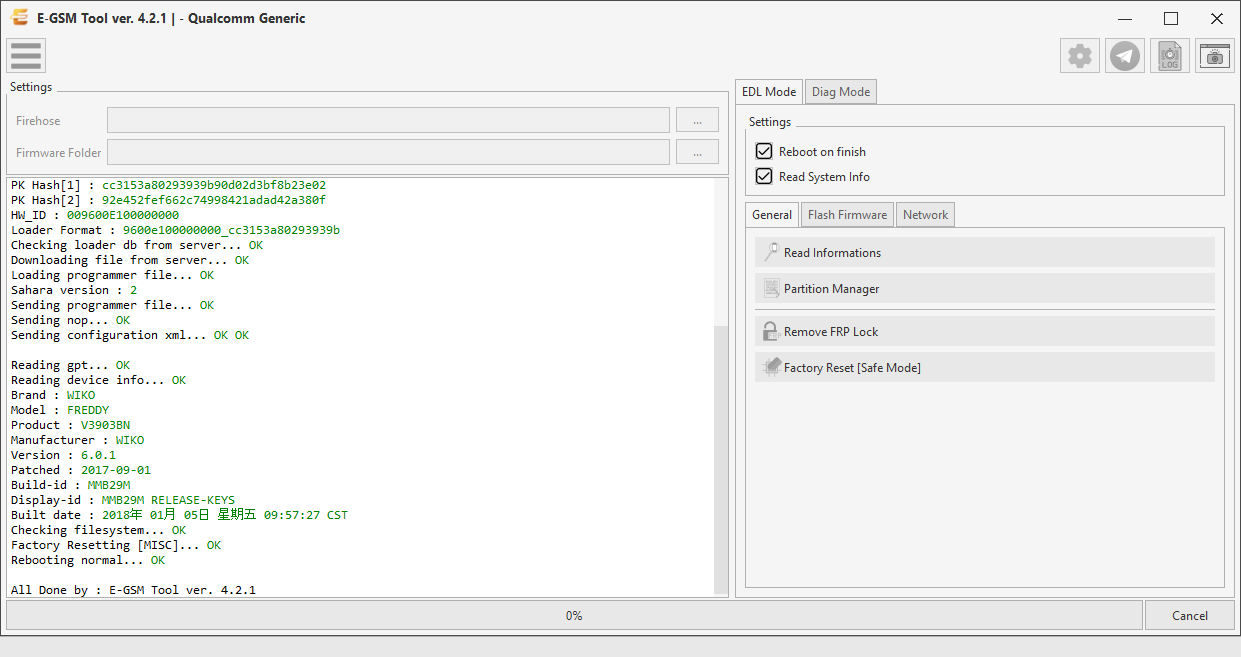
Task: Open settings gear icon
Action: point(1080,56)
